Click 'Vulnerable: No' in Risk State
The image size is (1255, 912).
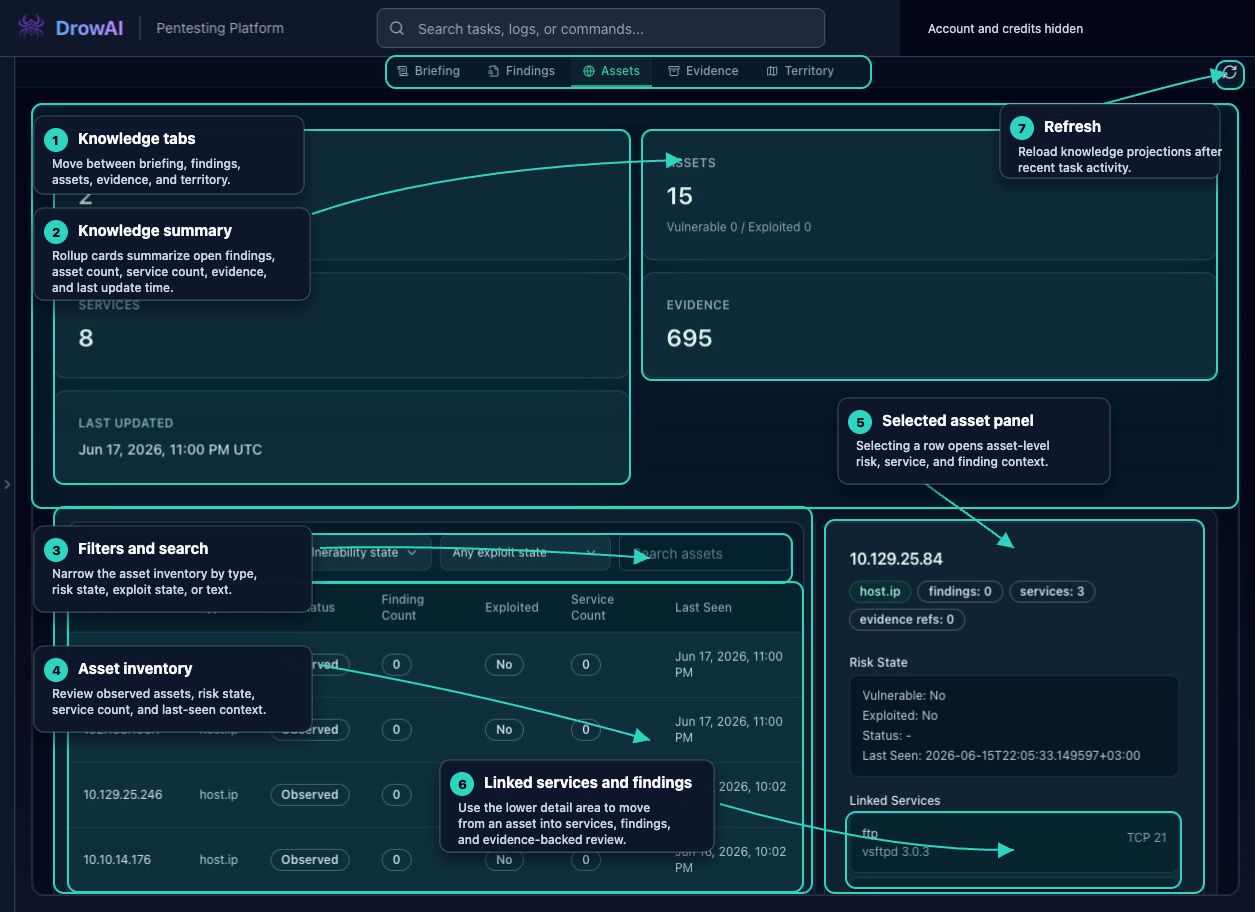(904, 695)
